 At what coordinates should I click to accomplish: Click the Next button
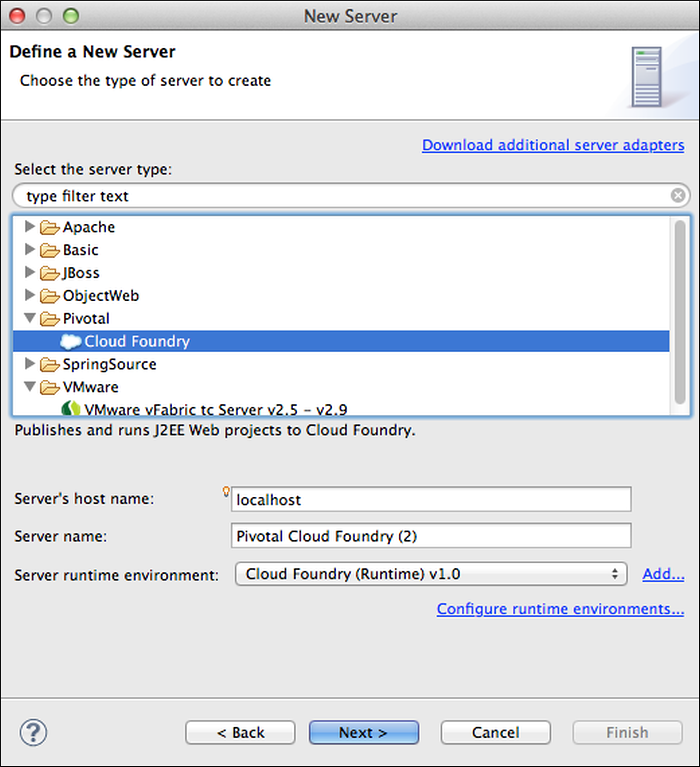pos(363,732)
